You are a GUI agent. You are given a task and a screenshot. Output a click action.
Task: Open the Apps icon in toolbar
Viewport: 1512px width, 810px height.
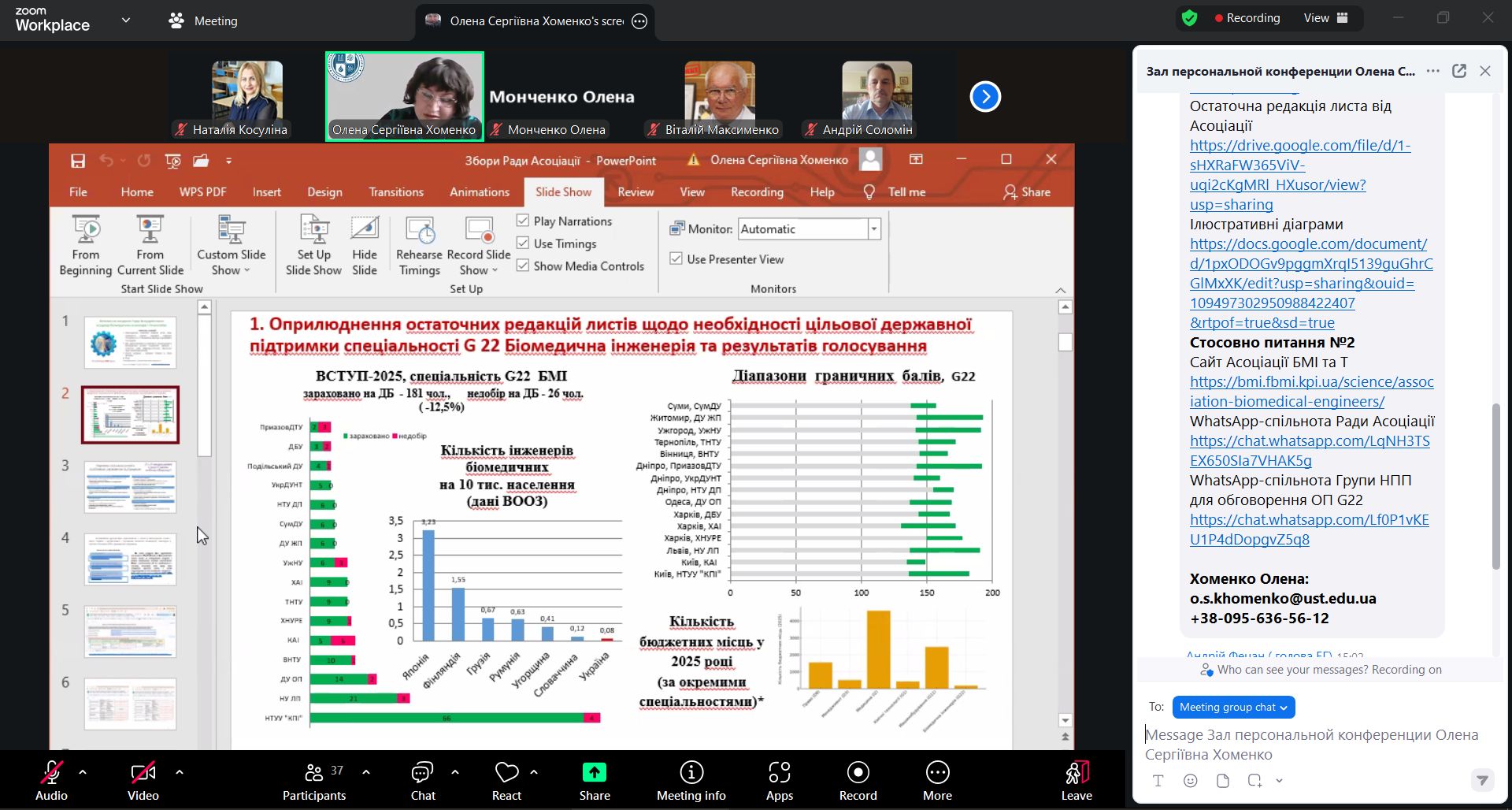[x=779, y=772]
